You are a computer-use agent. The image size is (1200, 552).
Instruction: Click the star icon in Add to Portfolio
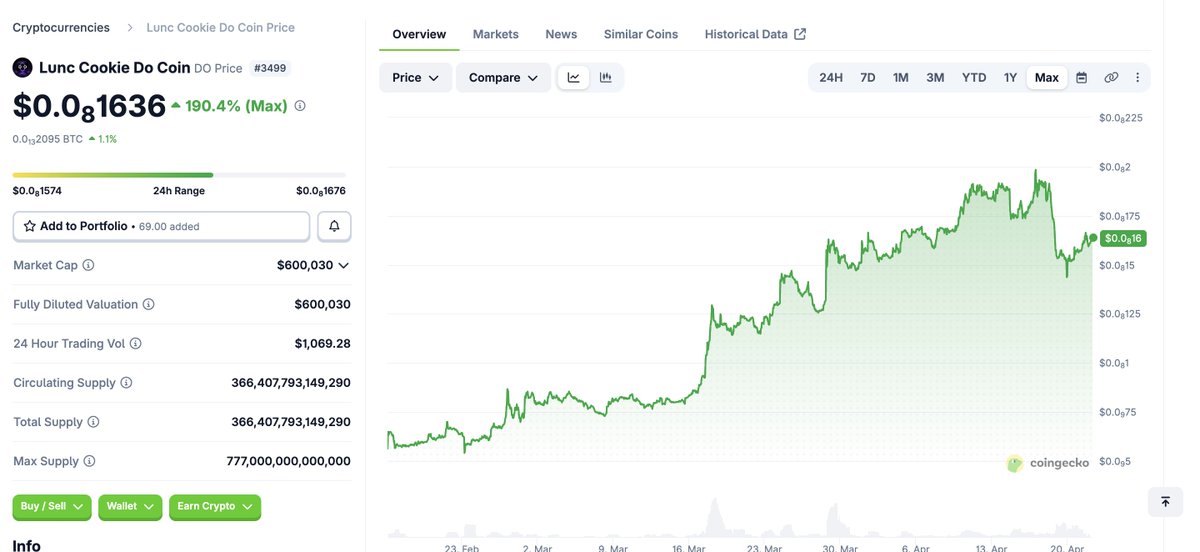point(30,226)
